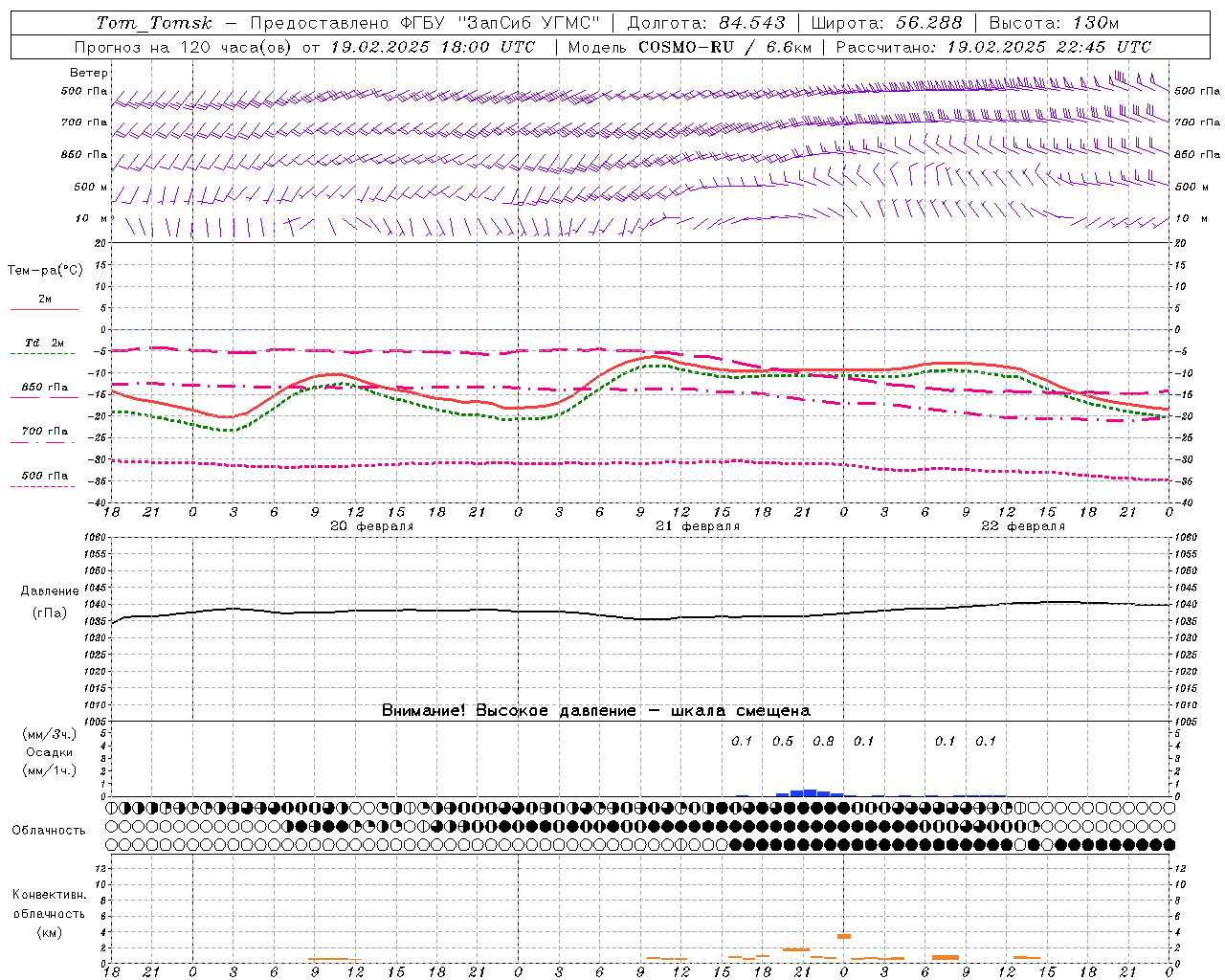Click the "Рассчитано: 19.02.2025 22:45 UTC" timestamp
Screen dimensions: 1225x980
pyautogui.click(x=993, y=47)
